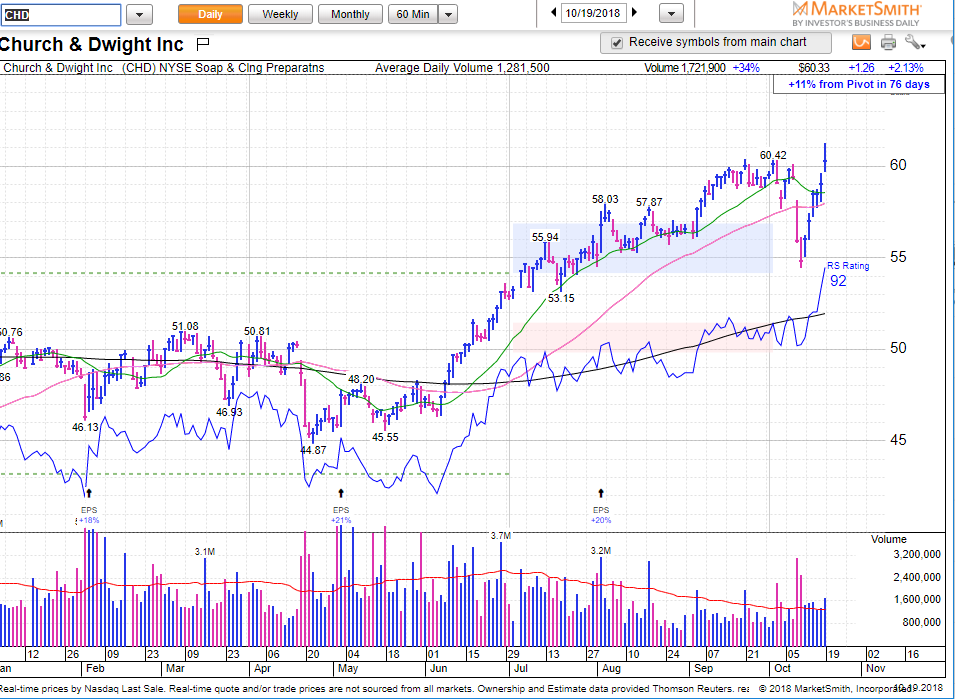The image size is (955, 699).
Task: Click the flag icon beside Church & Dwight Inc
Action: point(203,44)
